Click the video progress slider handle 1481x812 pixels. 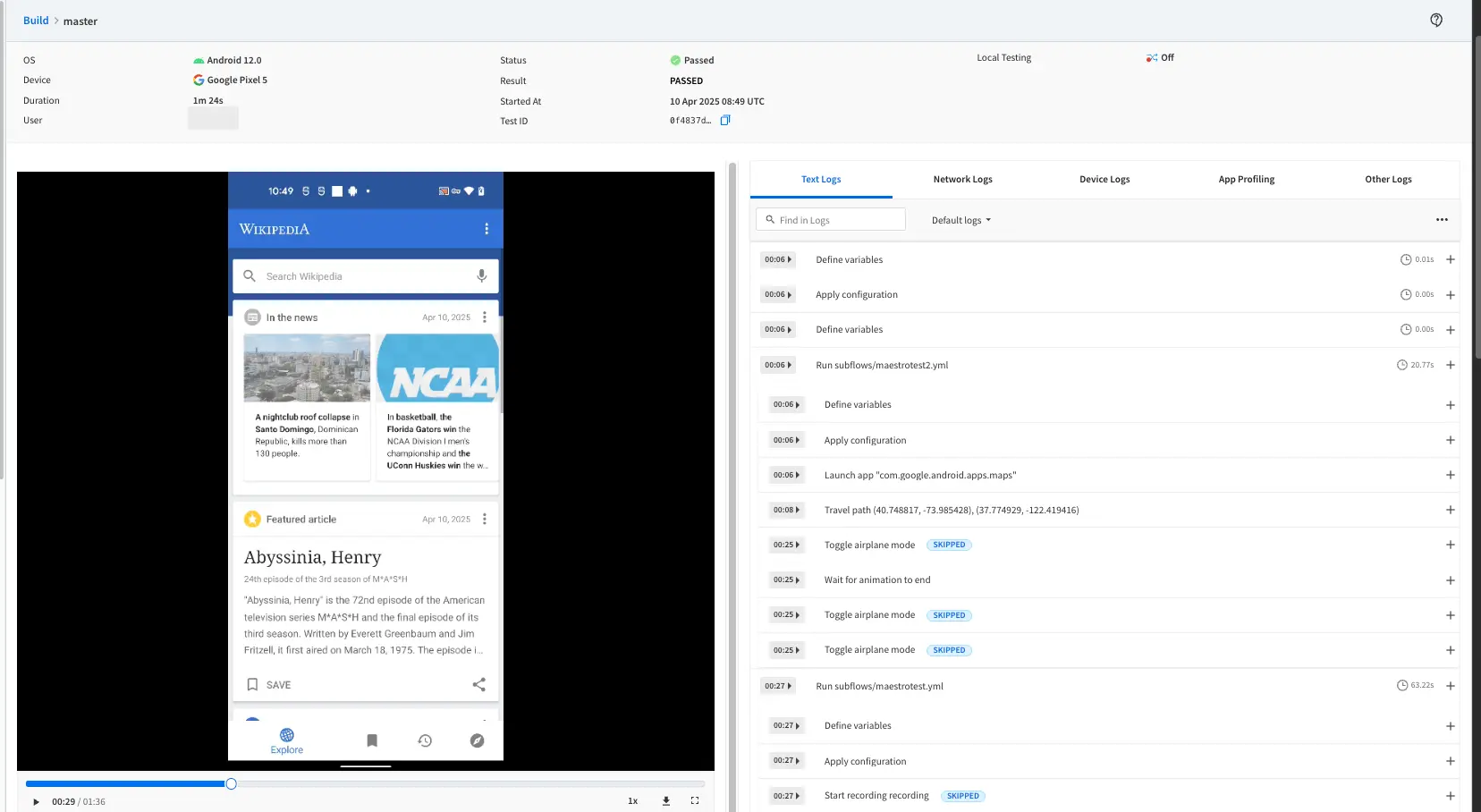231,784
